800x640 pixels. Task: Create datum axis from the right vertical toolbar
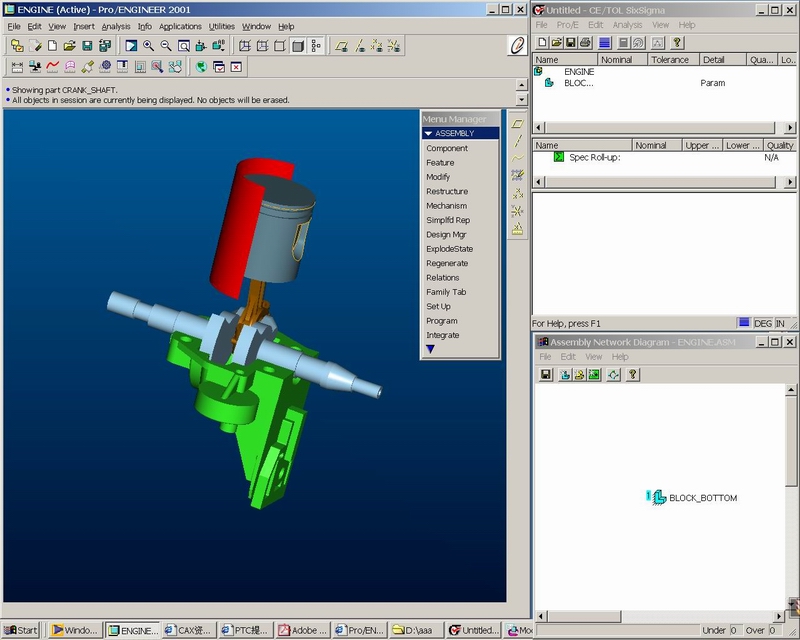coord(517,141)
